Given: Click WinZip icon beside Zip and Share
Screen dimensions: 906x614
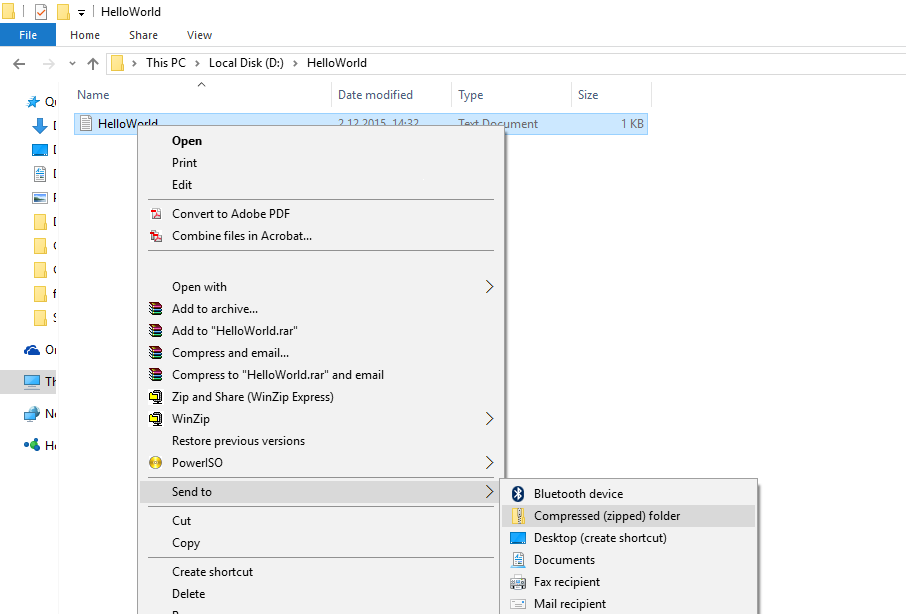Looking at the screenshot, I should pyautogui.click(x=155, y=397).
